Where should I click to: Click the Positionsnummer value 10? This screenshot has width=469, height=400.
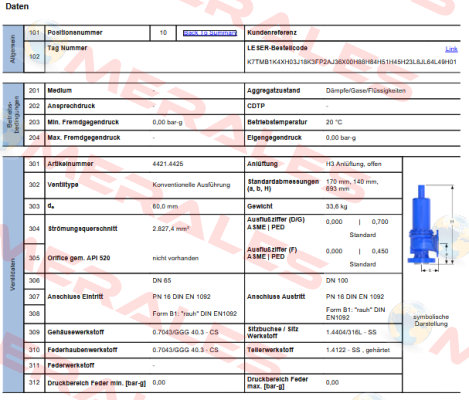pyautogui.click(x=163, y=33)
